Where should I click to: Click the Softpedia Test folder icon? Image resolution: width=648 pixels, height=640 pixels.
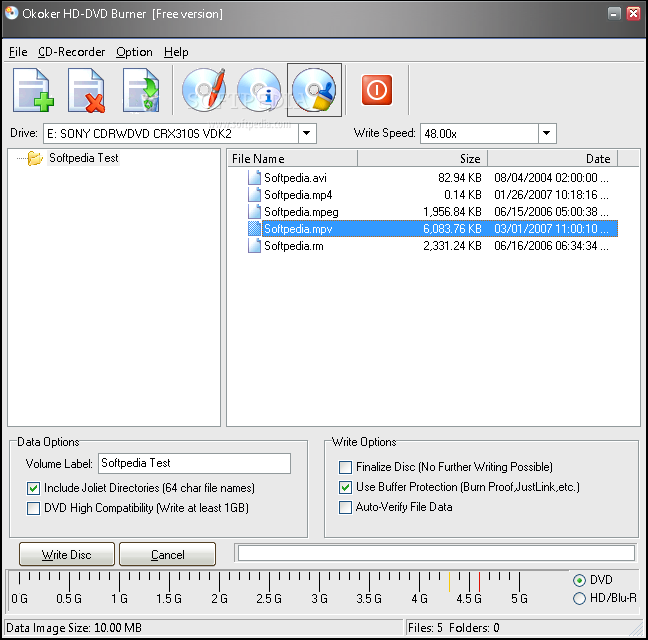point(35,158)
